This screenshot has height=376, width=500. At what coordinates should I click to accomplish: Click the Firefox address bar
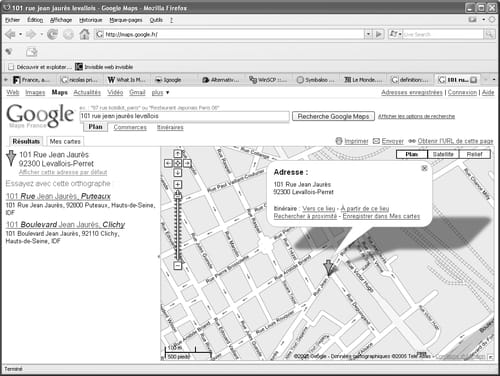click(x=230, y=34)
